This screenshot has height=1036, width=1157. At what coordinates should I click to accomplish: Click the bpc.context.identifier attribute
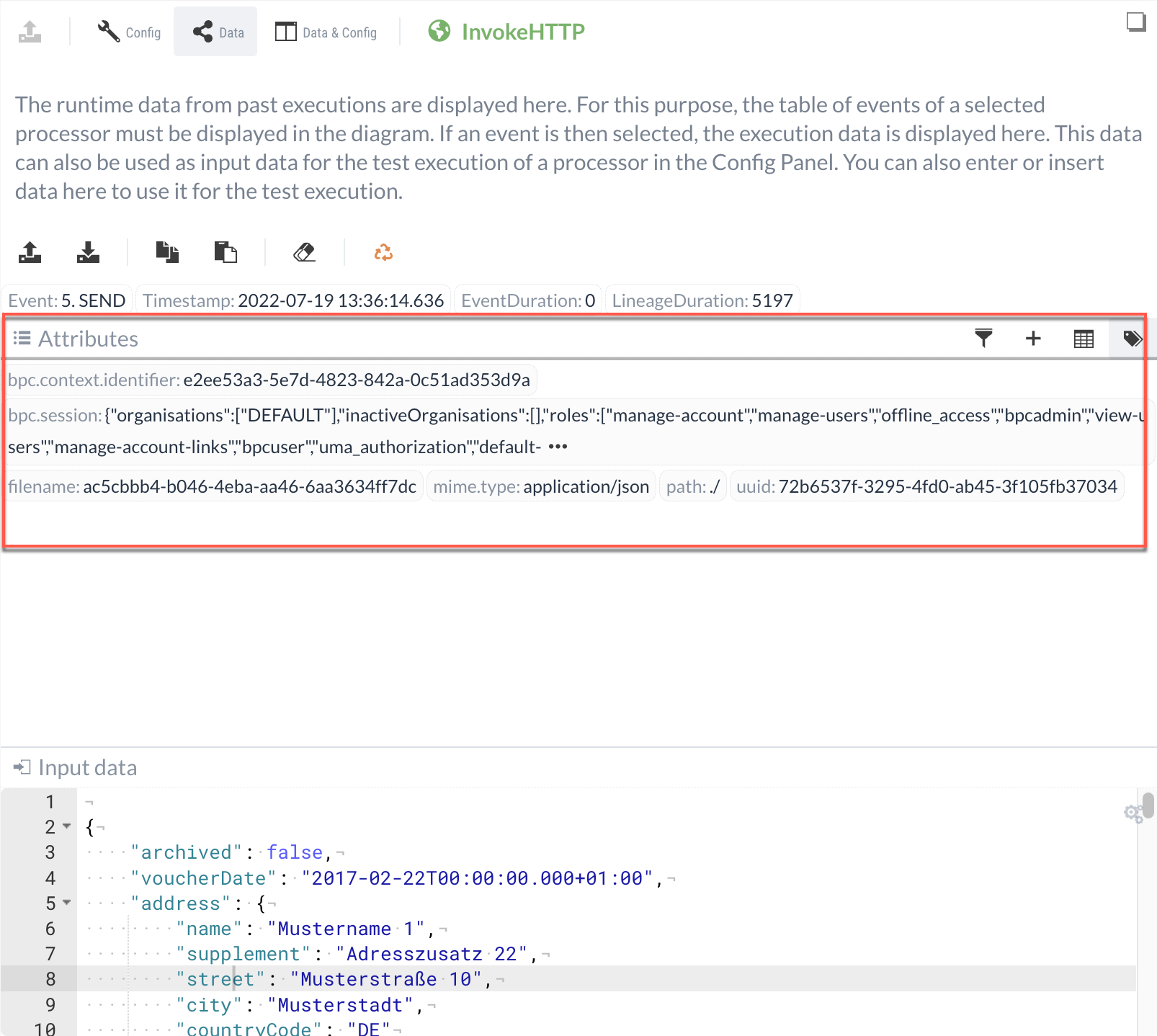click(269, 380)
